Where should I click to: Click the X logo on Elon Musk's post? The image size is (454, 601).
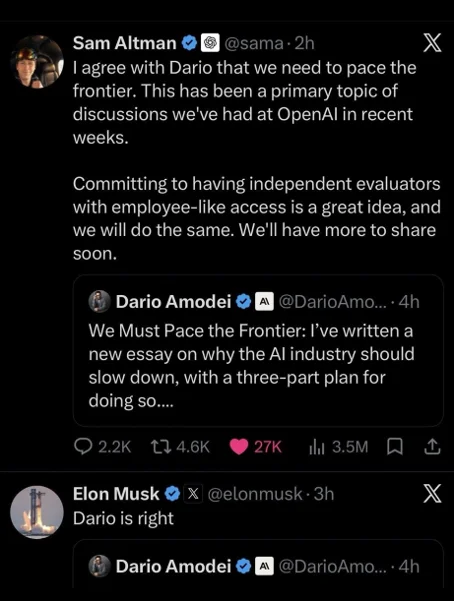[x=432, y=493]
